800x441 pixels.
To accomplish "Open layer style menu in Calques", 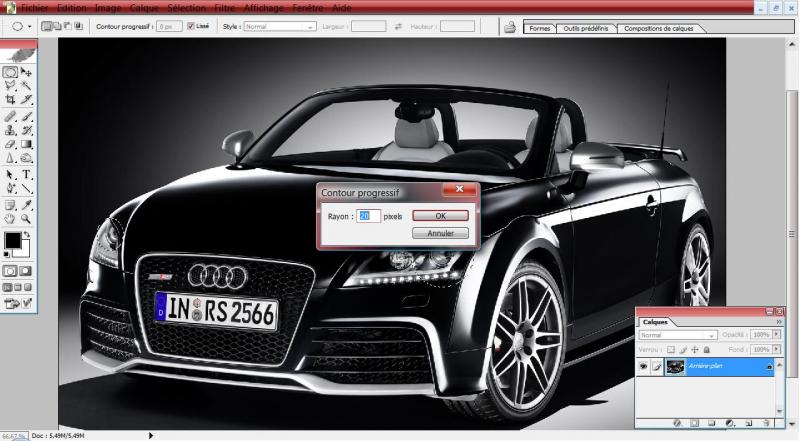I will (677, 423).
